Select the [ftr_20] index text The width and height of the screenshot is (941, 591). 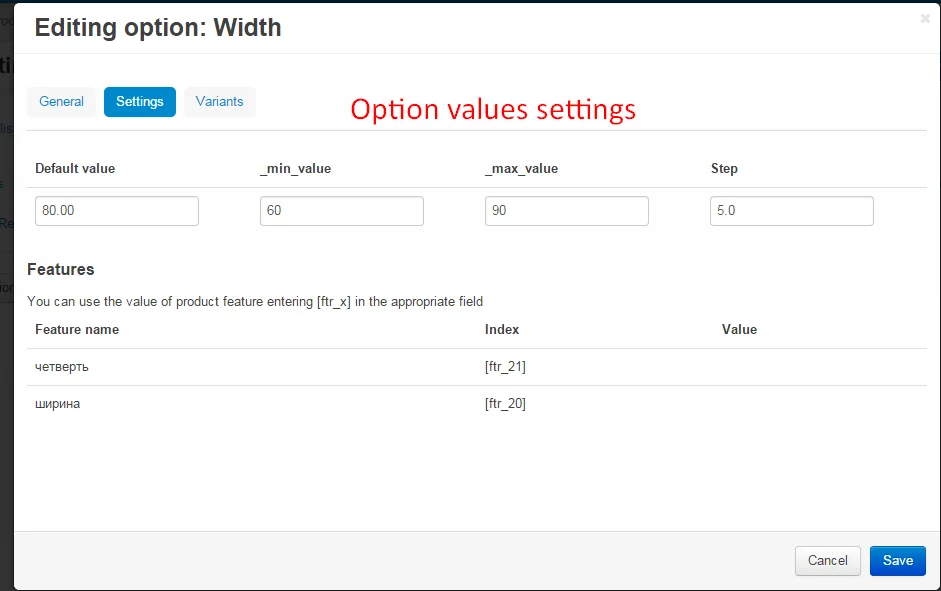pos(505,404)
